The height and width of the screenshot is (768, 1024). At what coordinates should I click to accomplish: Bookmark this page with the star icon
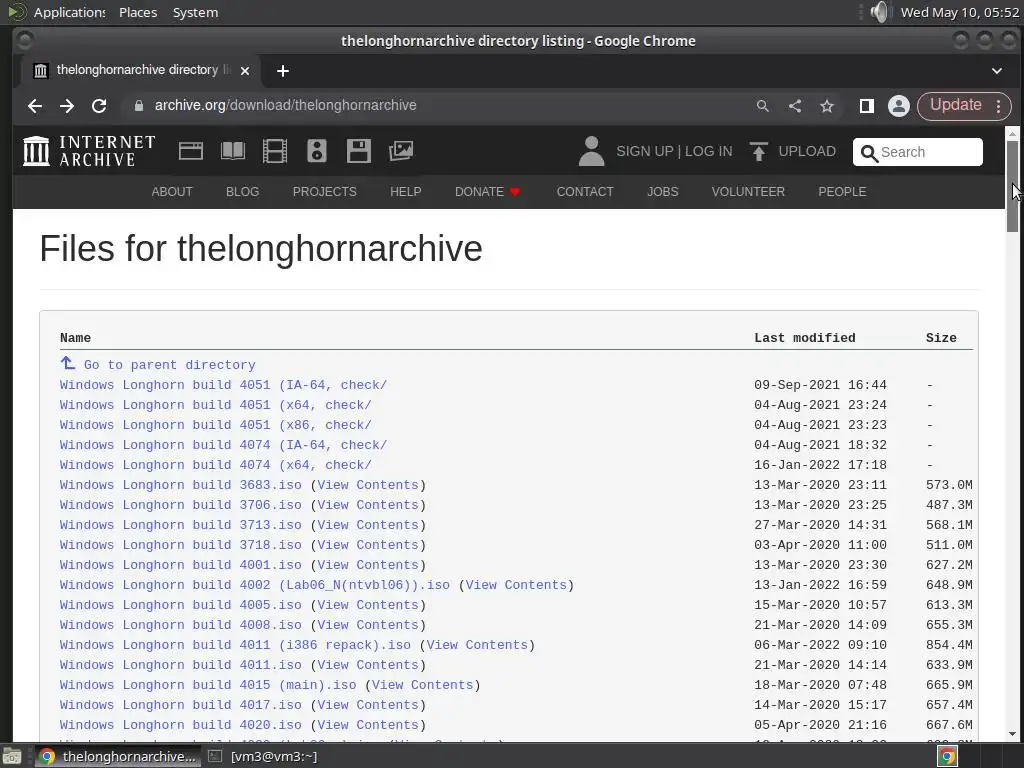point(827,106)
